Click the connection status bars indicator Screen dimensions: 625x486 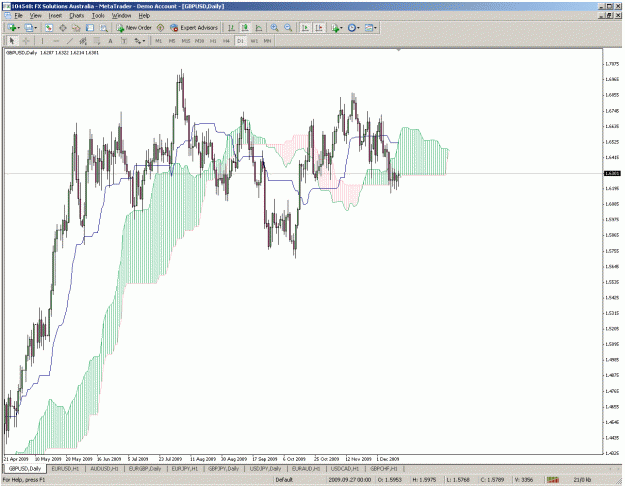pyautogui.click(x=552, y=480)
